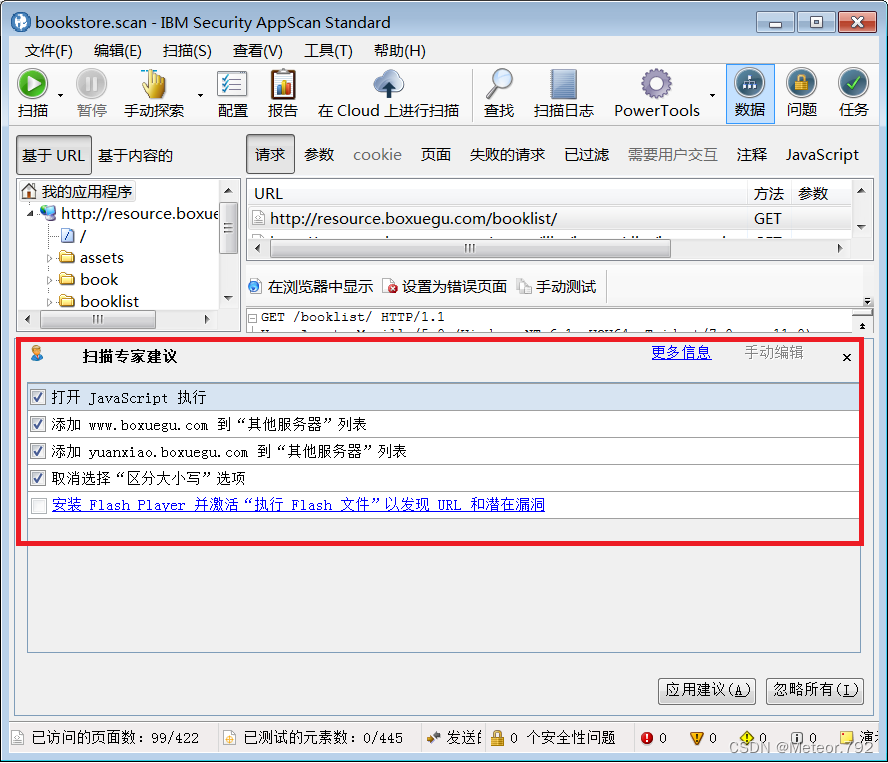This screenshot has height=763, width=888.
Task: Switch to the JavaScript tab
Action: (x=822, y=154)
